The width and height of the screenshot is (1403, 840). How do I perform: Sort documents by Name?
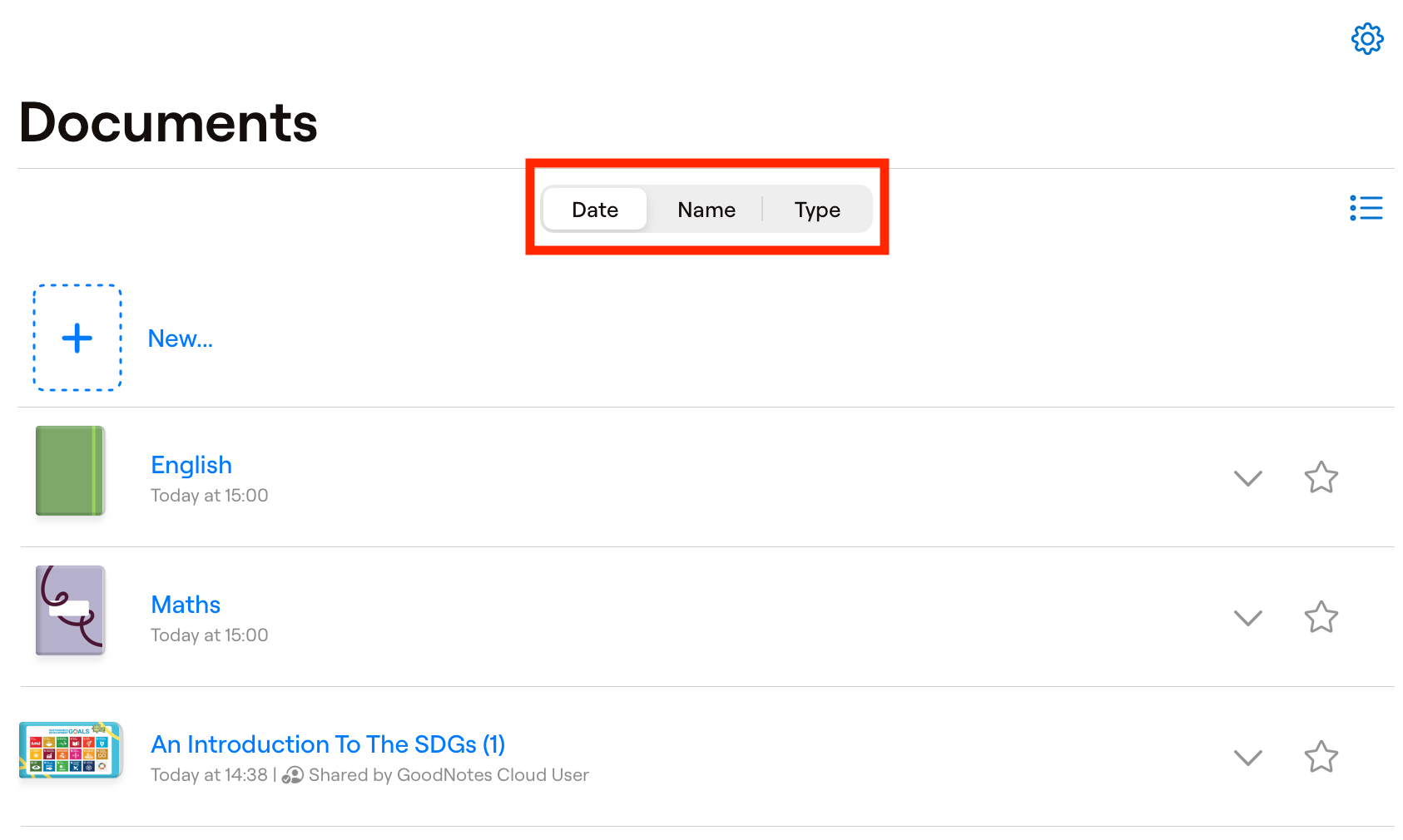click(x=706, y=210)
